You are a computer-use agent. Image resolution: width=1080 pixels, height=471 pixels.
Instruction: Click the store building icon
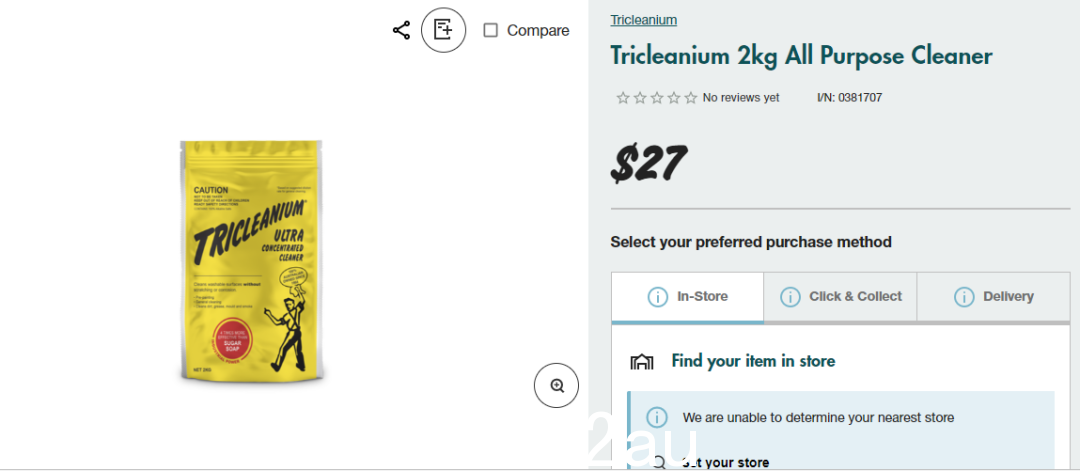(x=642, y=362)
